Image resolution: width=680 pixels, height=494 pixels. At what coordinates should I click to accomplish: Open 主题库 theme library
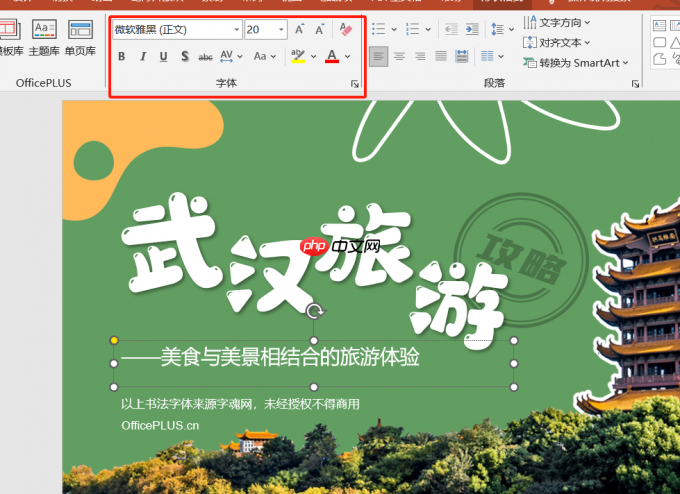(x=44, y=38)
